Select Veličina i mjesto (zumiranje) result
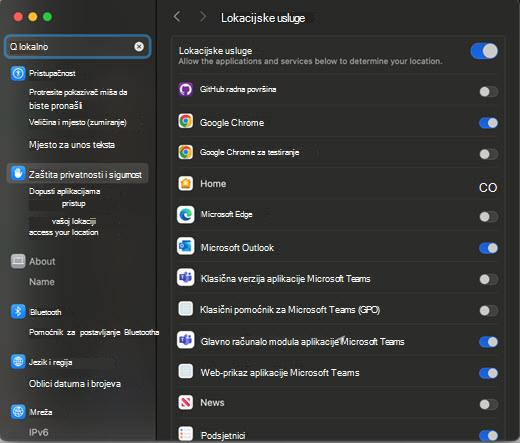 point(78,122)
